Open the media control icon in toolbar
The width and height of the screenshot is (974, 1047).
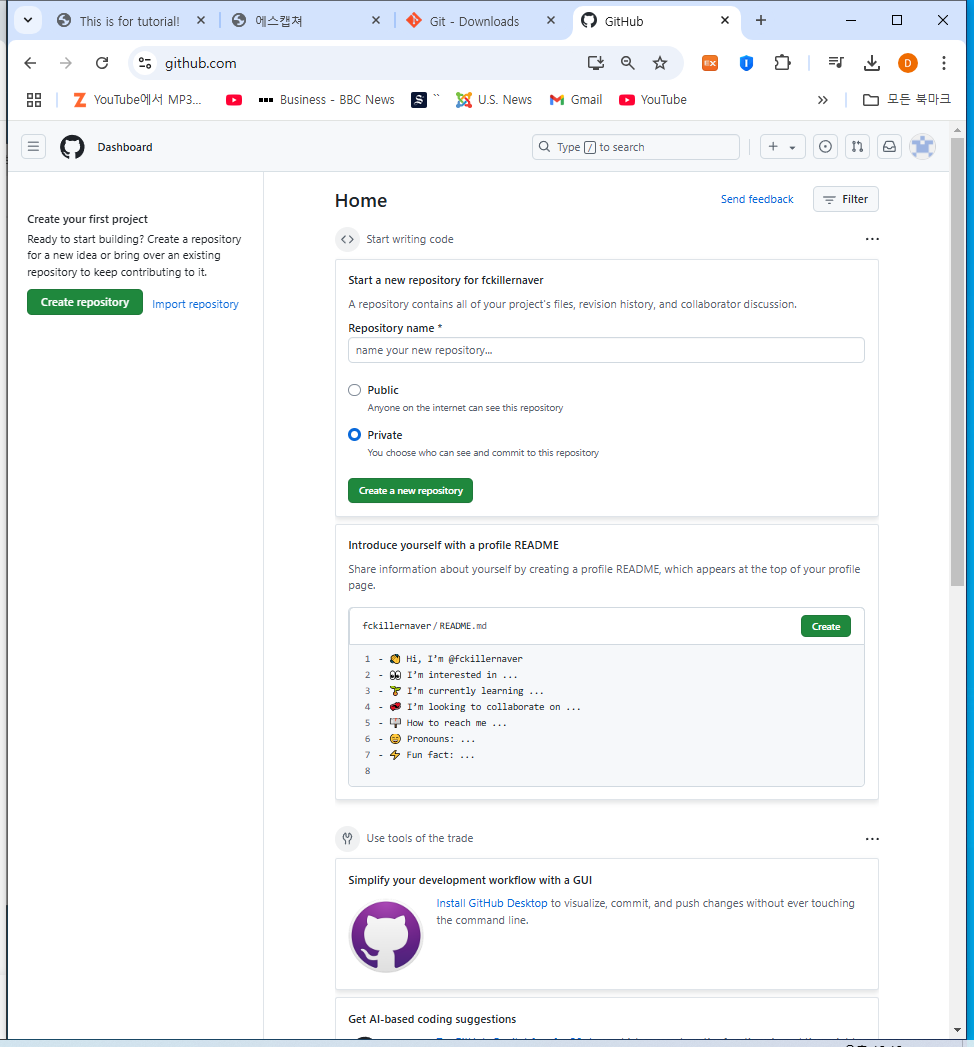point(836,63)
